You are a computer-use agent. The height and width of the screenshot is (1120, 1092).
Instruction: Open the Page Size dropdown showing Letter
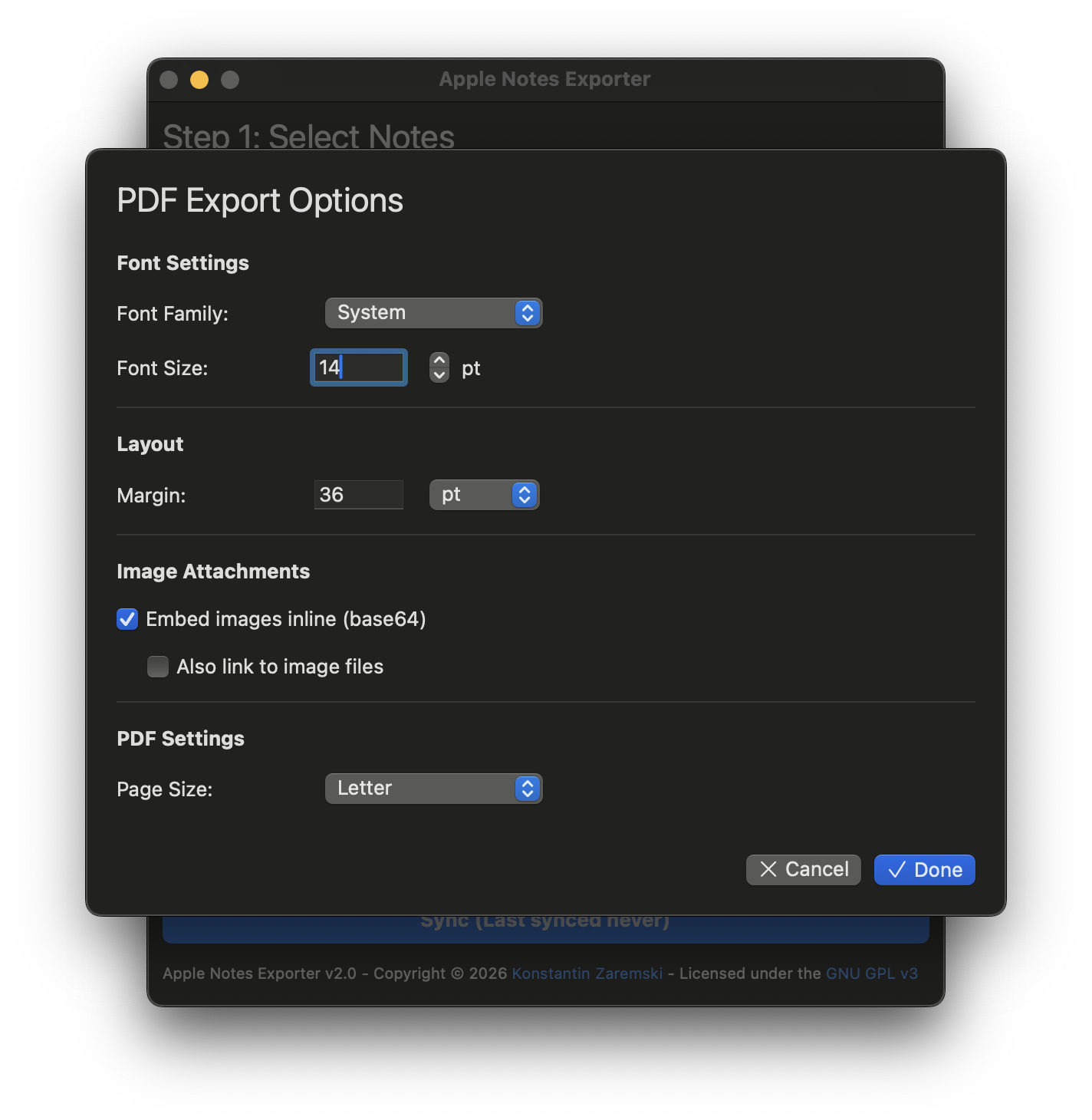tap(434, 789)
